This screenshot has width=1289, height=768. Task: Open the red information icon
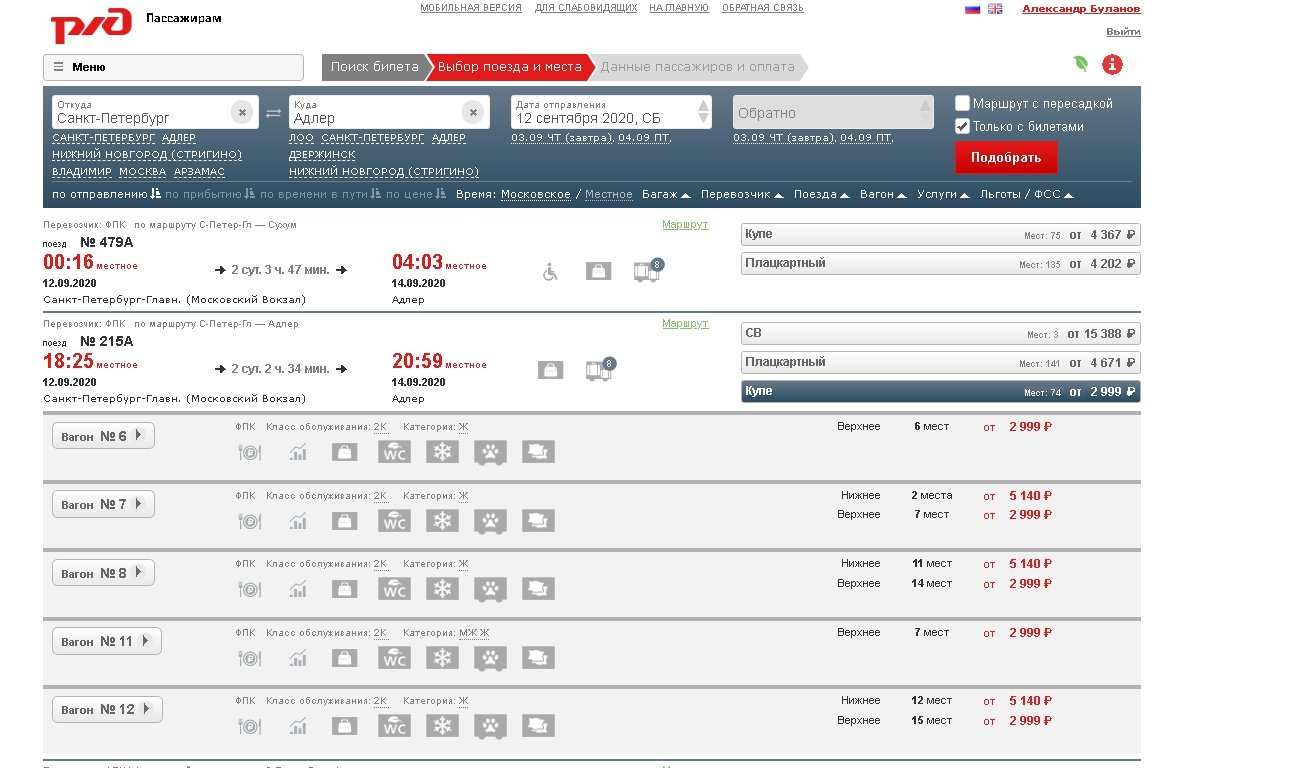[1112, 65]
